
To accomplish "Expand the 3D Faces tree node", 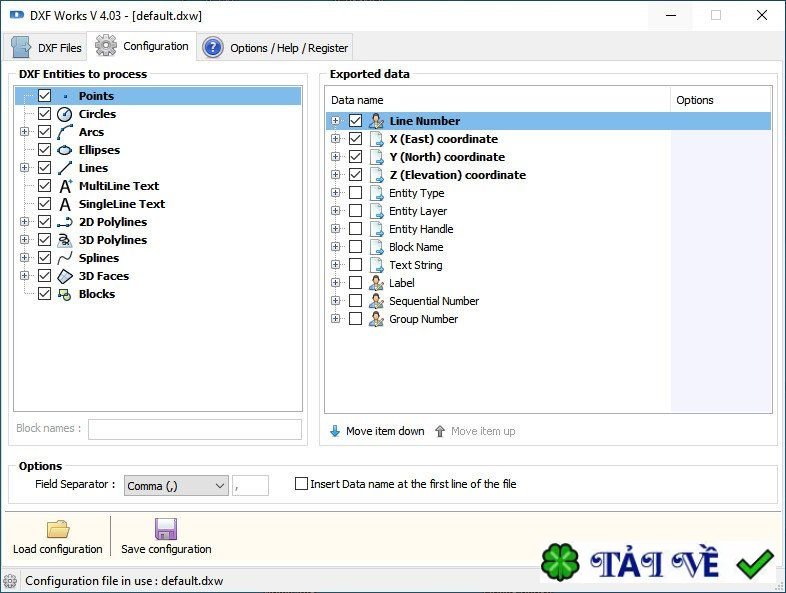I will (x=24, y=276).
